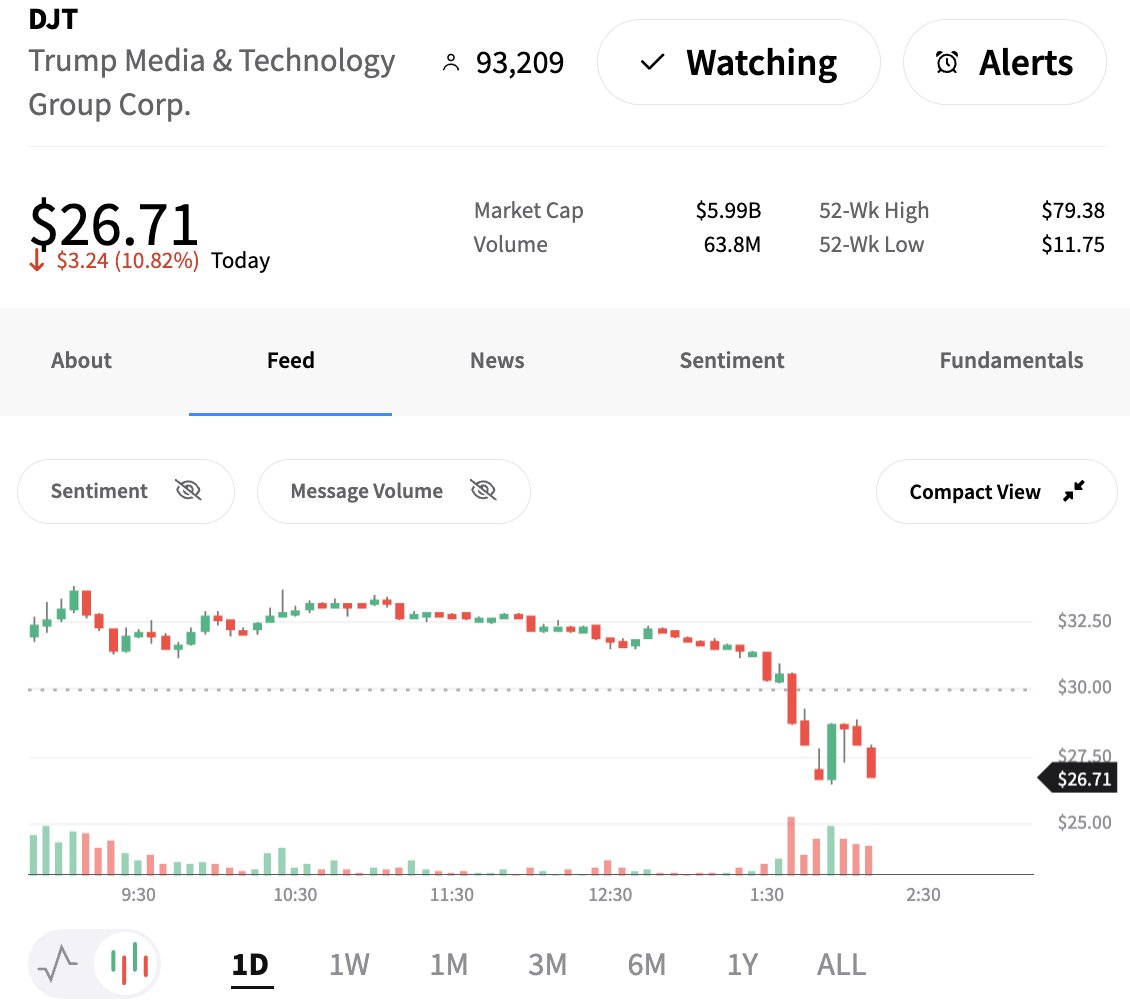Click the last red candlestick on chart

pos(871,762)
